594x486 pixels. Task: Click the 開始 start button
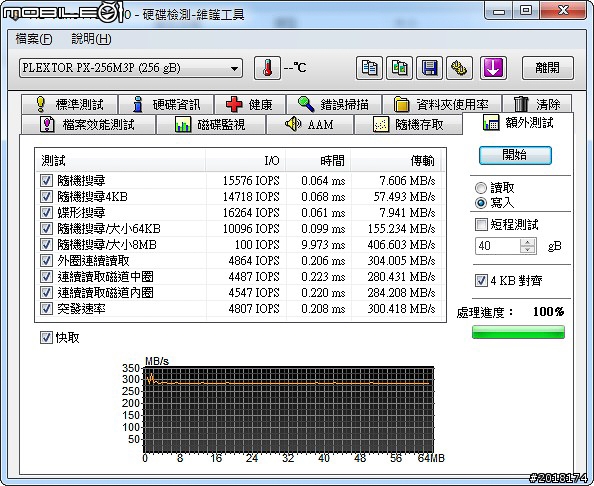[515, 155]
